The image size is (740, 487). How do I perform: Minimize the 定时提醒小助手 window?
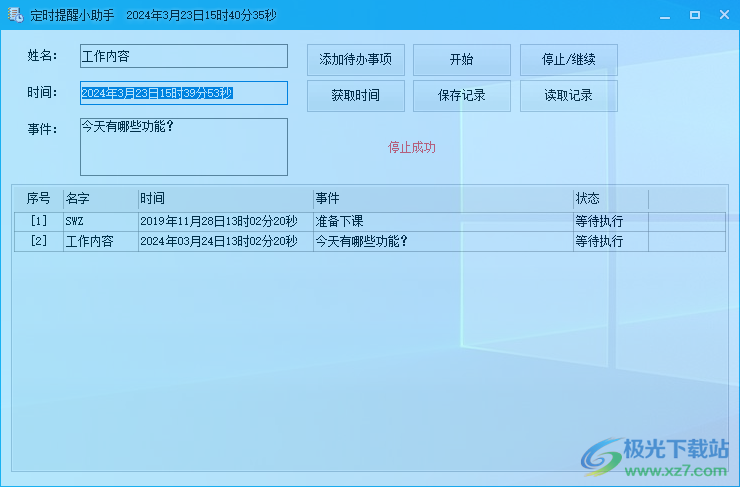point(665,15)
